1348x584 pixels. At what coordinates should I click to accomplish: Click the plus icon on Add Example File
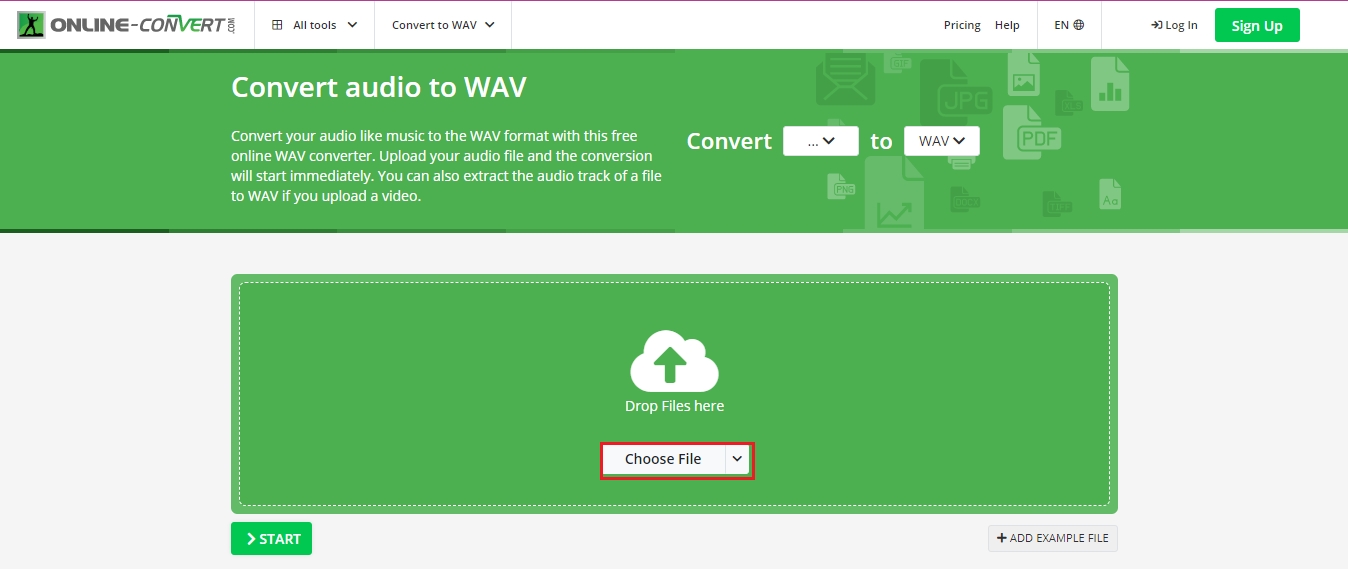1001,538
